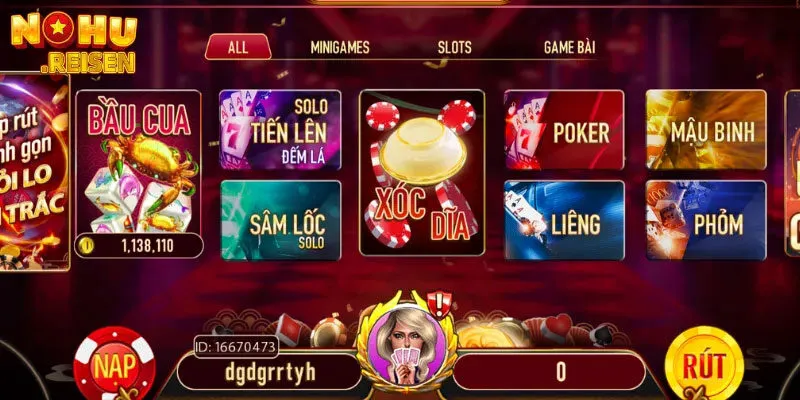Open the Phỏm card game
Image resolution: width=800 pixels, height=400 pixels.
click(x=706, y=220)
